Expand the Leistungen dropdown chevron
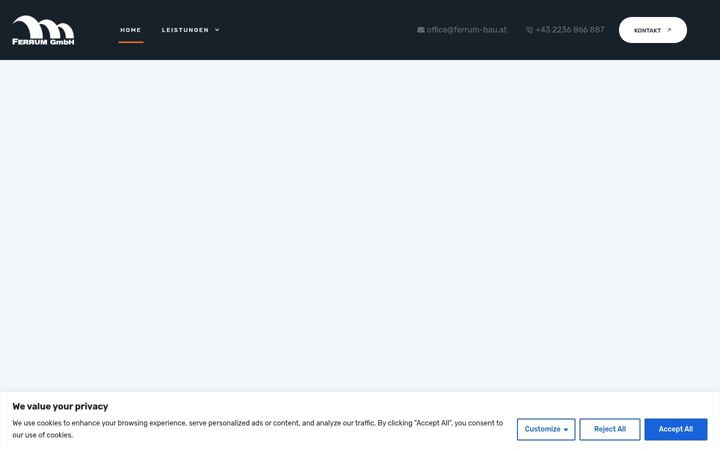 [x=217, y=30]
